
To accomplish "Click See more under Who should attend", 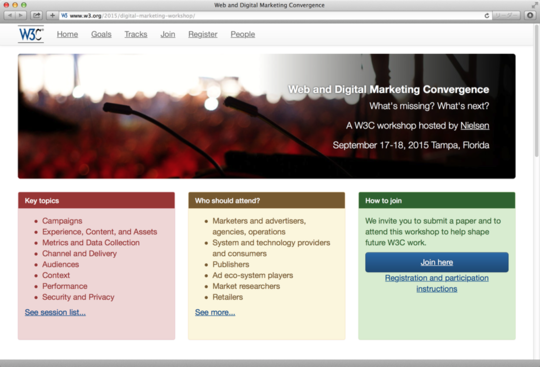I will pos(215,312).
